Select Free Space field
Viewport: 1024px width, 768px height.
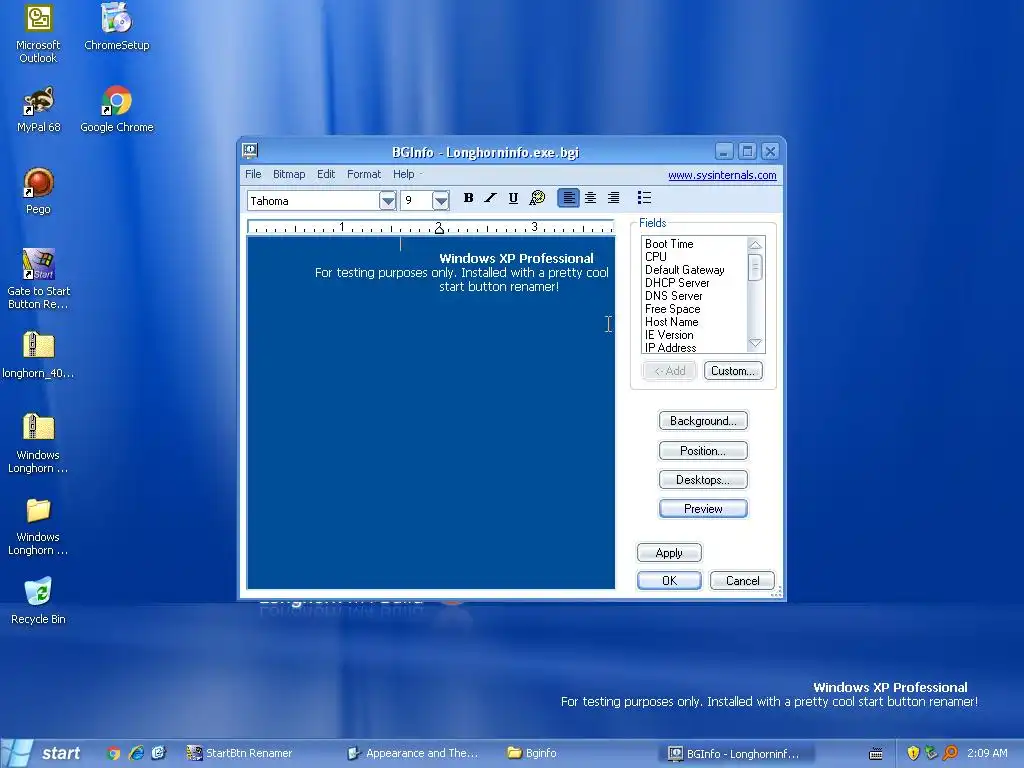pos(672,309)
